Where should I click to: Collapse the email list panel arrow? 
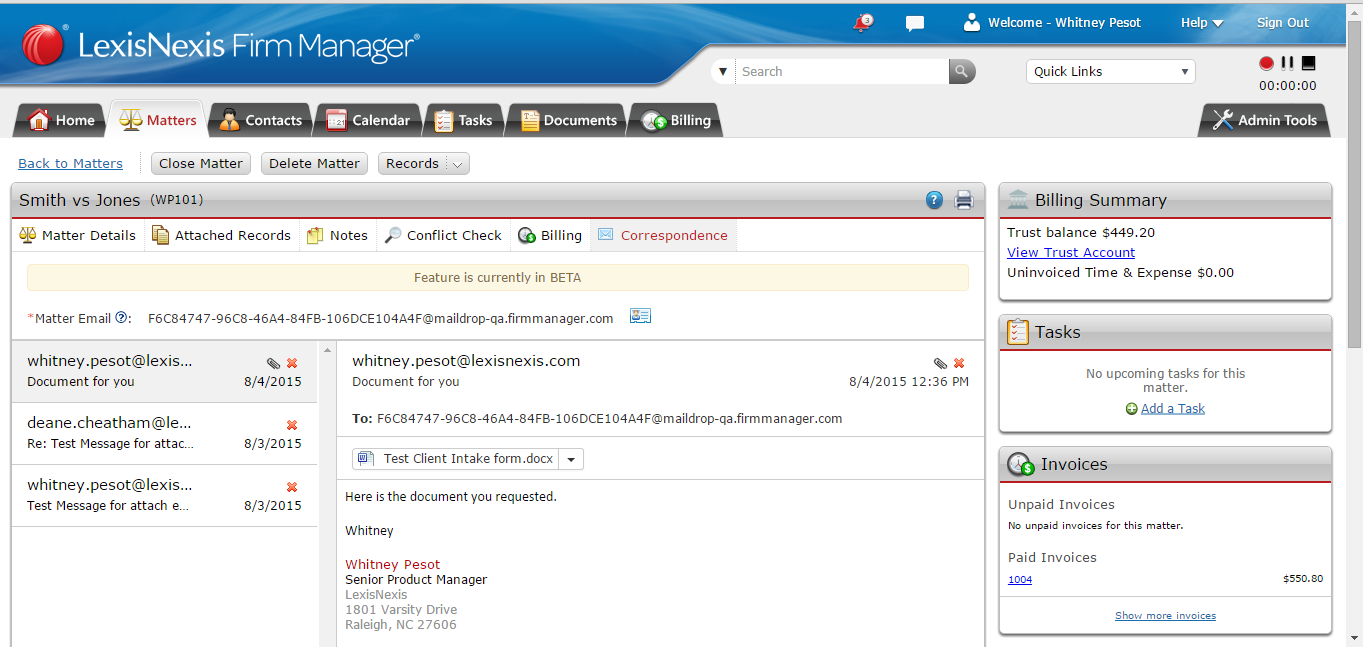(x=326, y=350)
